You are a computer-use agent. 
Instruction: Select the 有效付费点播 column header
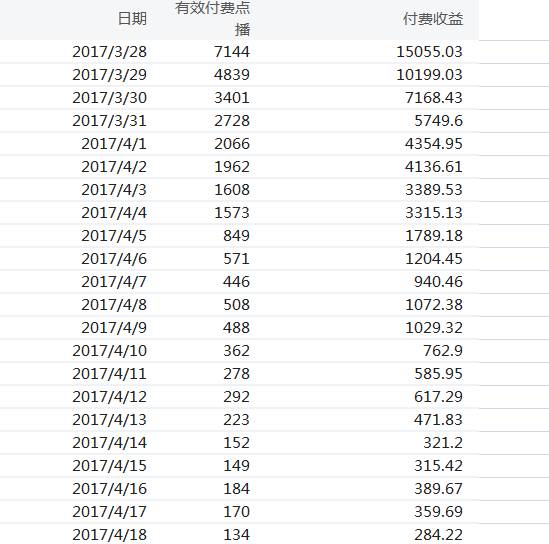click(x=213, y=19)
